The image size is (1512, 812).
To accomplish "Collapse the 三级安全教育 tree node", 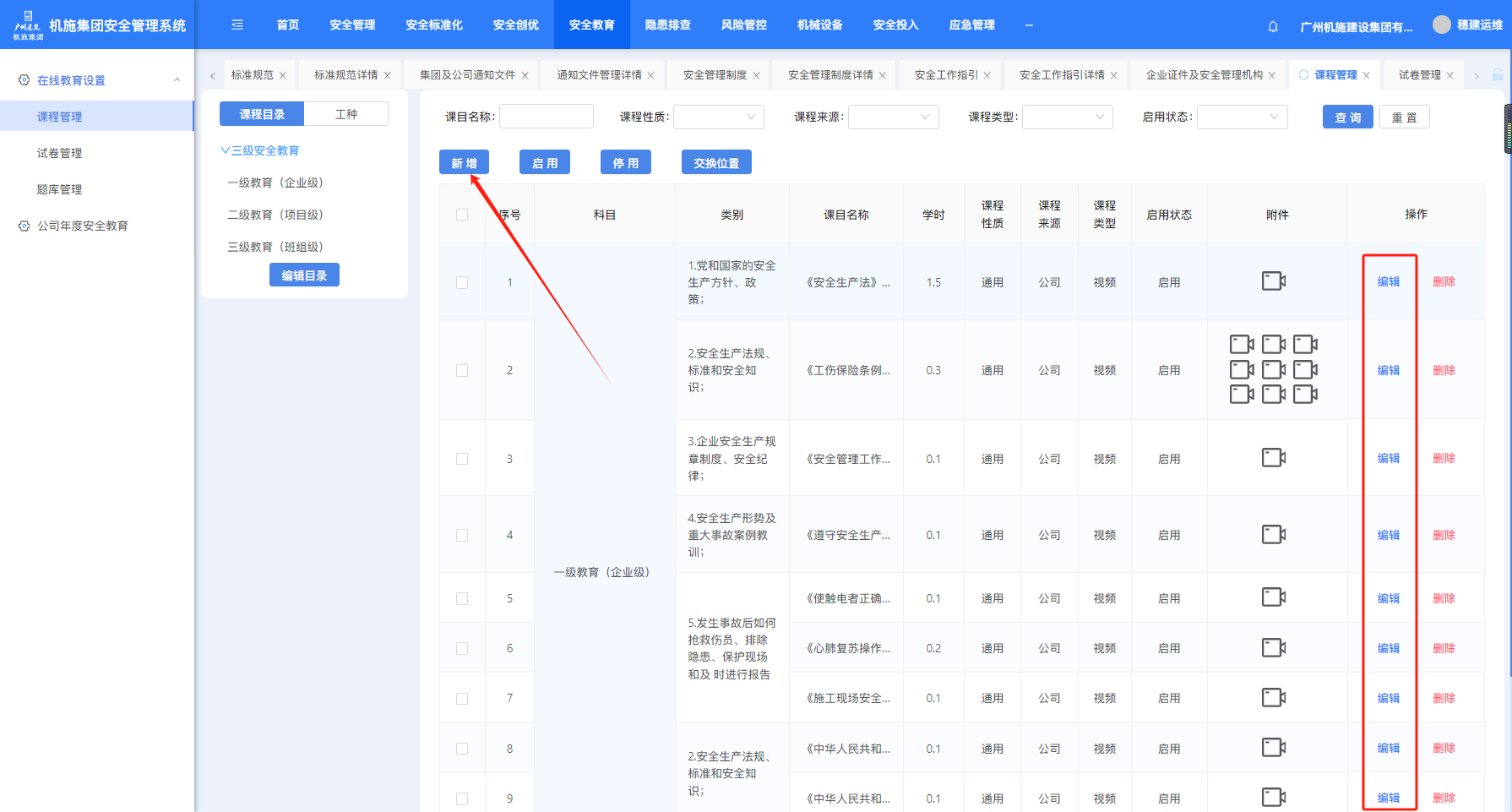I will point(226,150).
